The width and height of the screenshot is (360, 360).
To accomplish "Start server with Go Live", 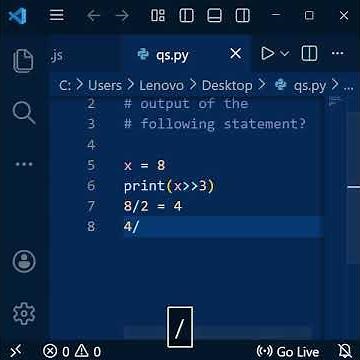I will (288, 351).
